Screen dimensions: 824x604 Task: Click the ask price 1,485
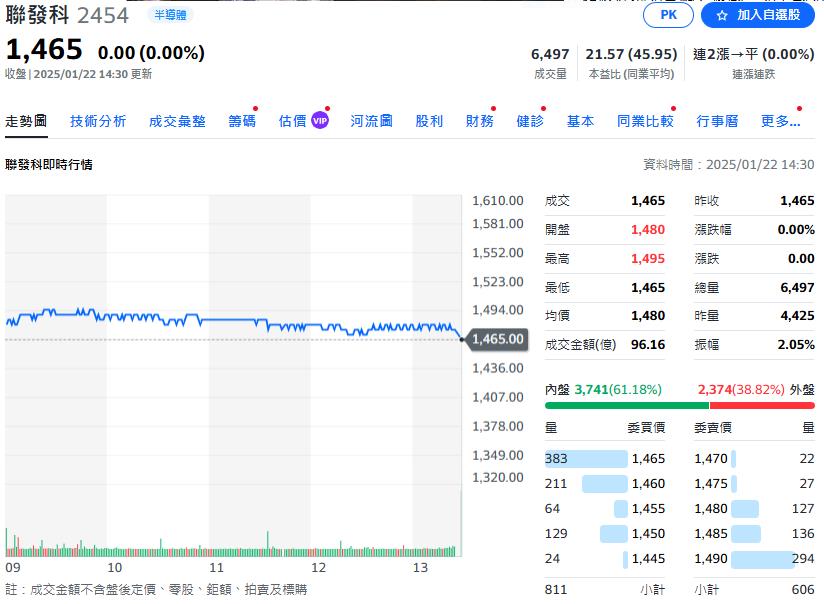pyautogui.click(x=711, y=534)
